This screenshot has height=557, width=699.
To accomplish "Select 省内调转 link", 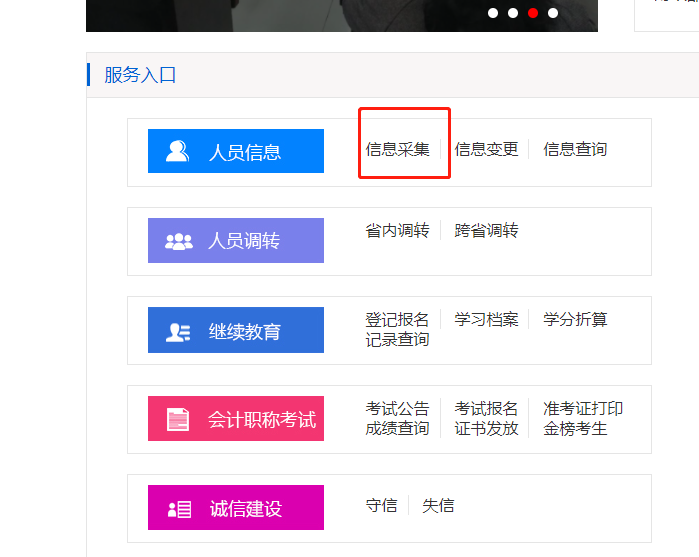I will (398, 231).
